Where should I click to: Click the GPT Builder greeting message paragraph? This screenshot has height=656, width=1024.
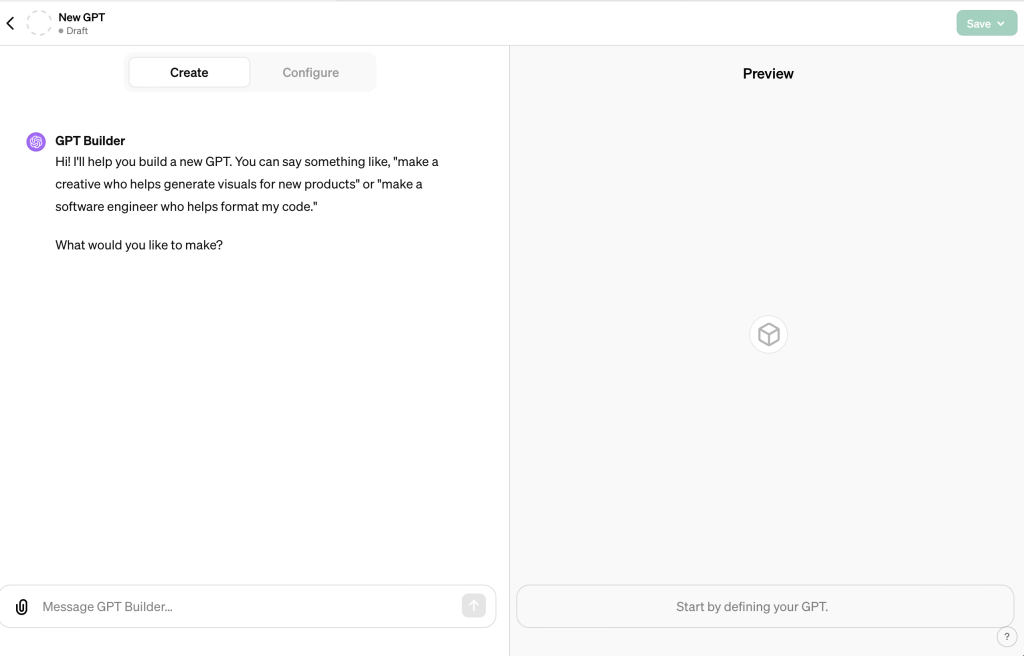coord(246,184)
